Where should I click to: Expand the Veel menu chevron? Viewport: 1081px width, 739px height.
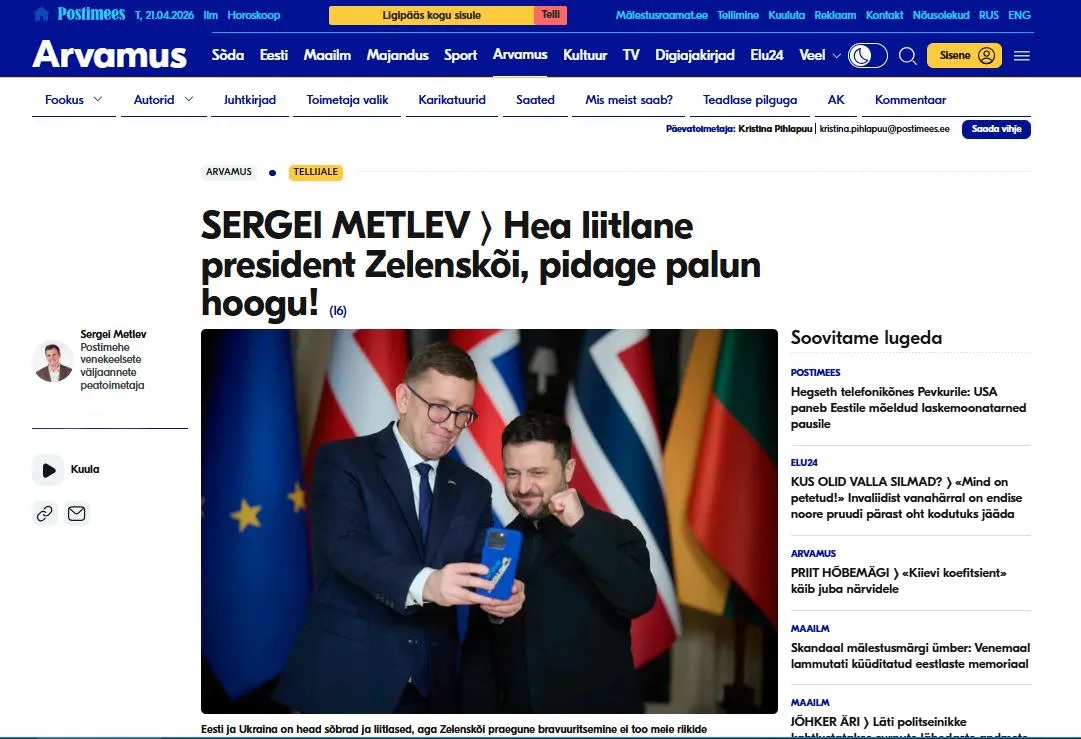point(836,56)
